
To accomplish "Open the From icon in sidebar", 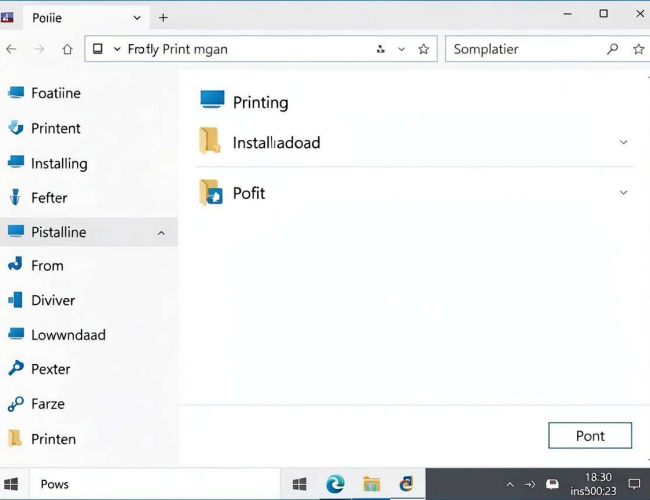I will 15,264.
